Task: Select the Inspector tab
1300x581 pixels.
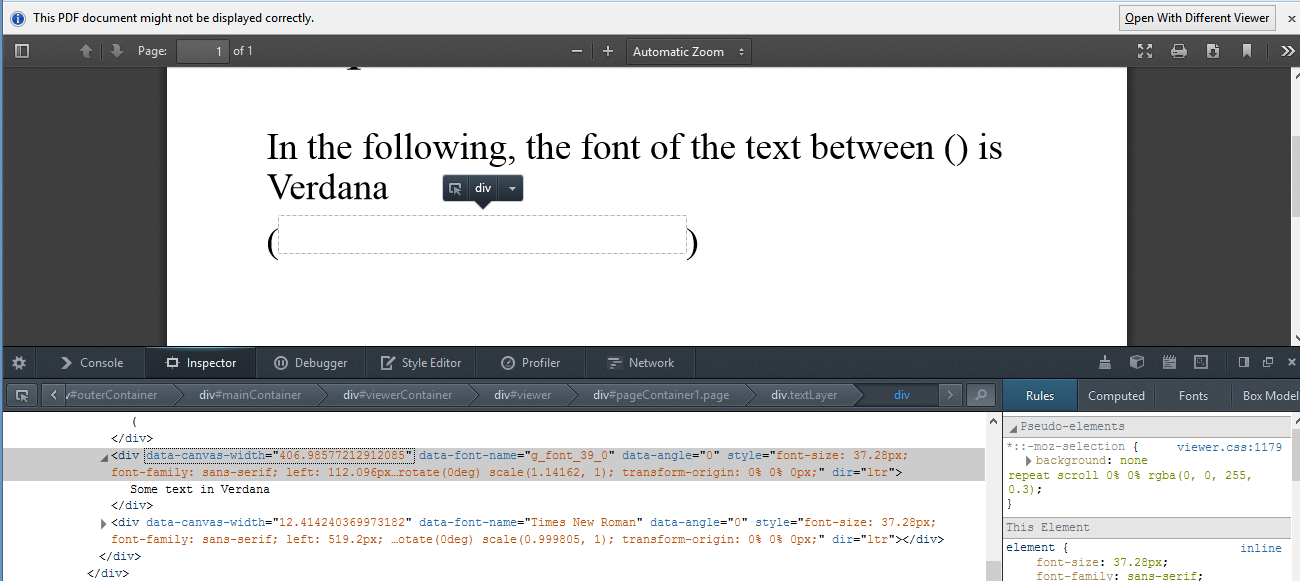Action: tap(201, 363)
